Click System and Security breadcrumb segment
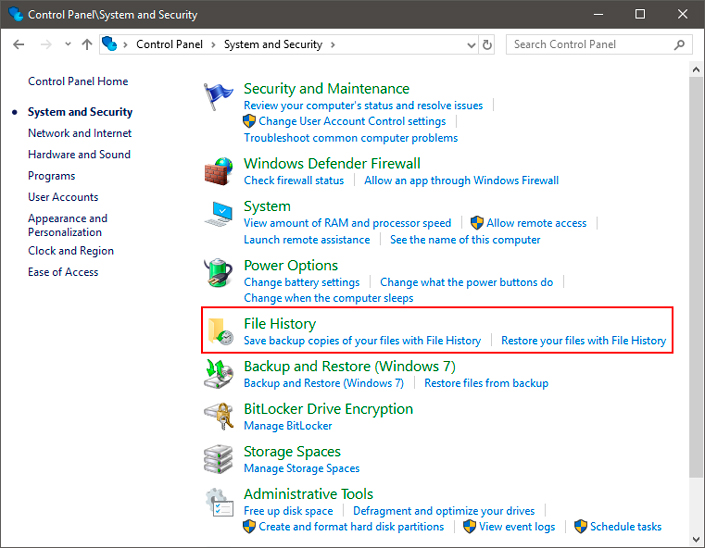 tap(273, 44)
